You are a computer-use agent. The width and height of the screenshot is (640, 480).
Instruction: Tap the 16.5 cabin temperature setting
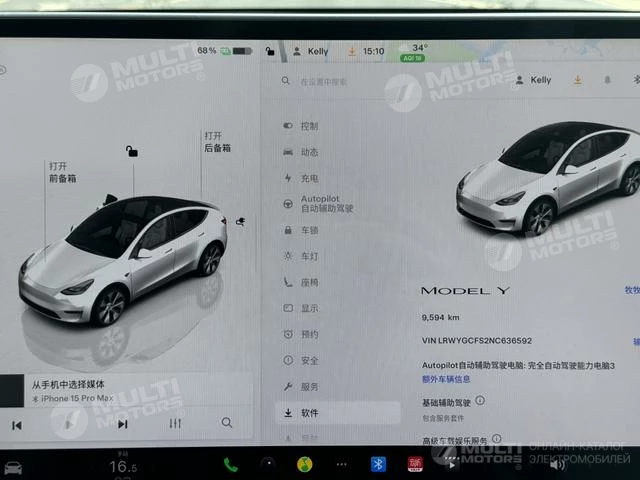pos(123,466)
